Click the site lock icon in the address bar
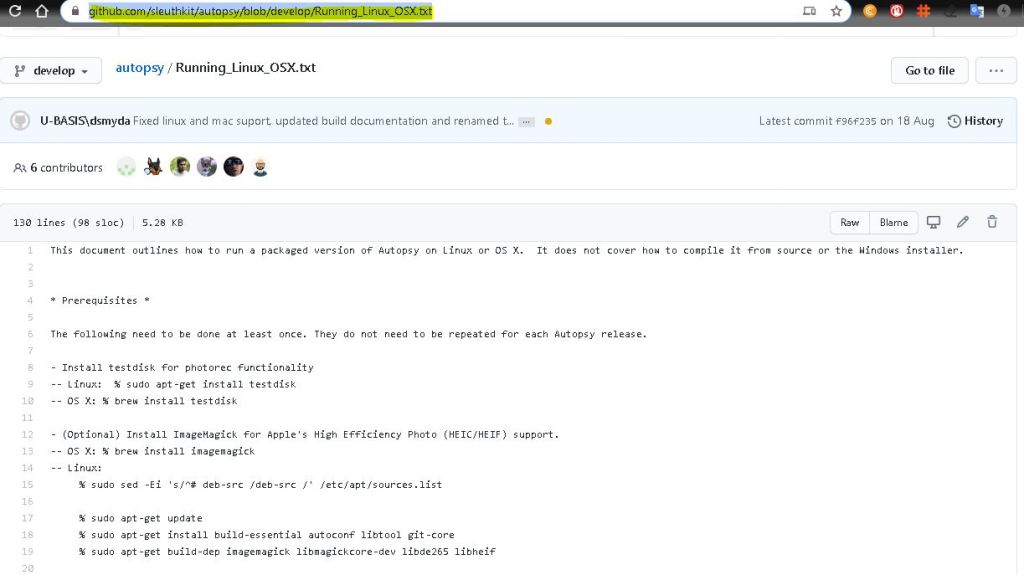The height and width of the screenshot is (575, 1024). [75, 11]
